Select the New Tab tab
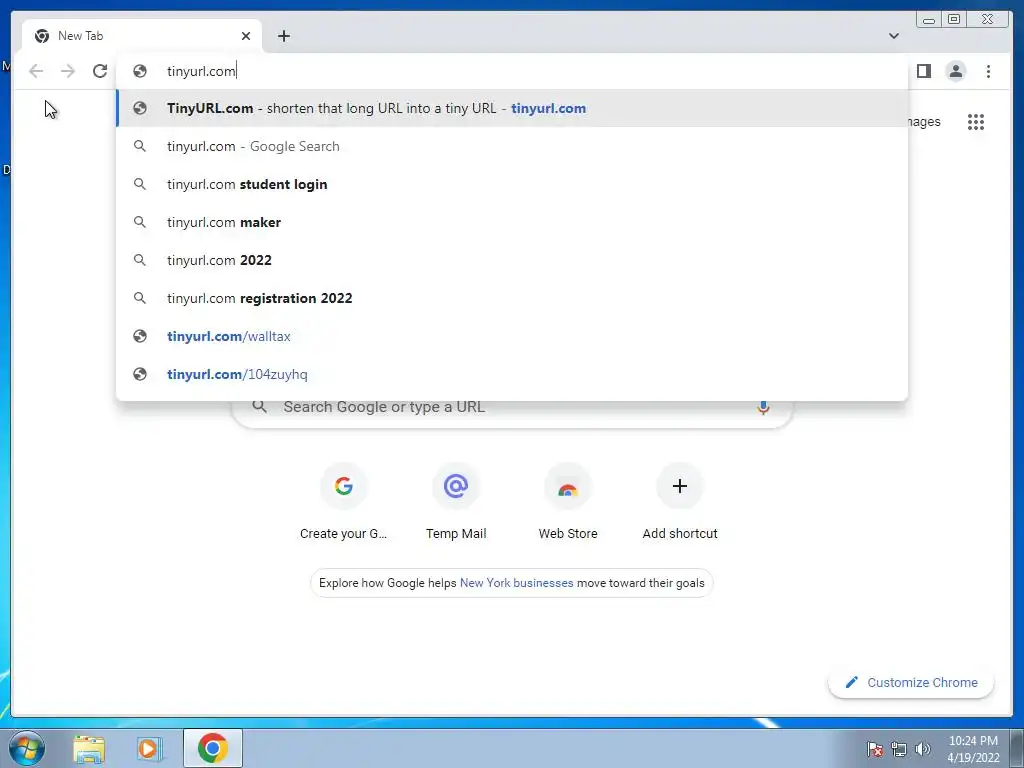This screenshot has height=768, width=1024. 142,36
